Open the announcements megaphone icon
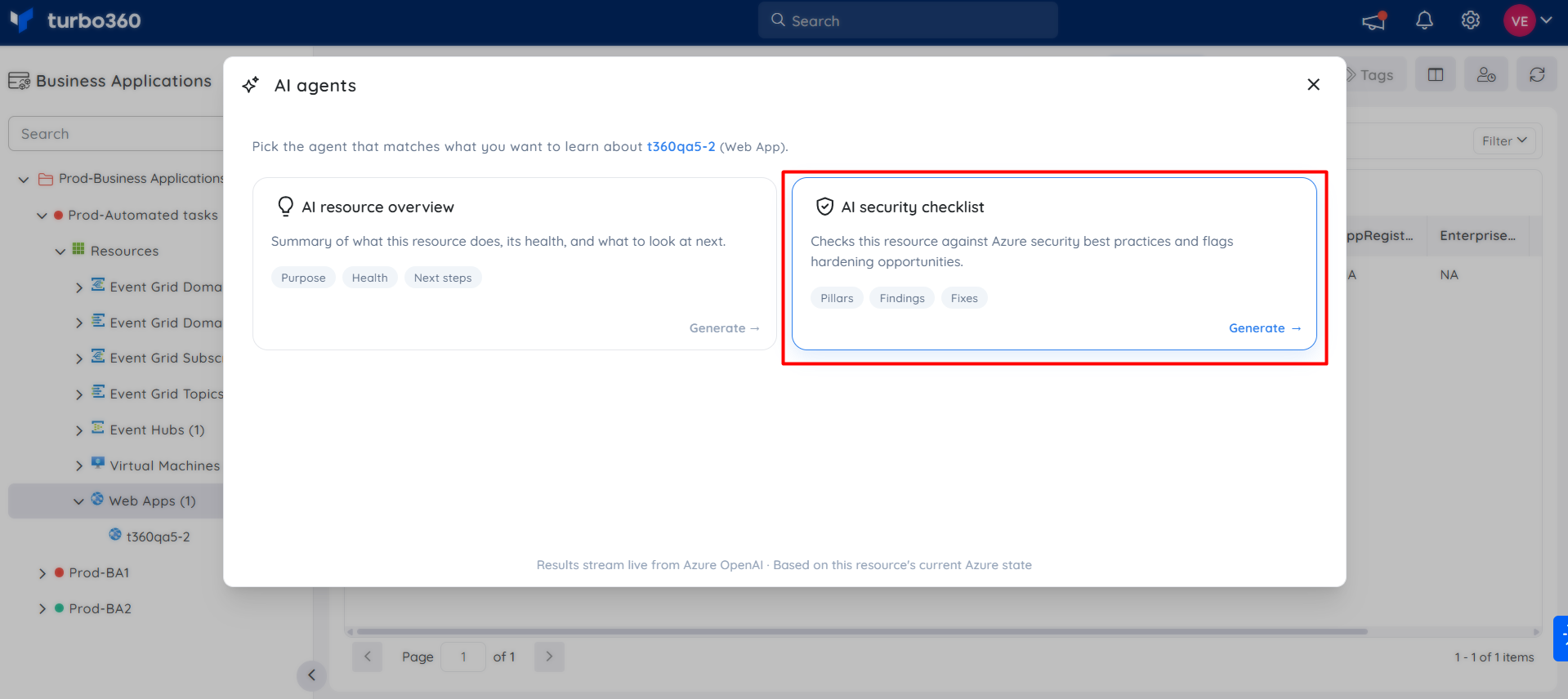1568x699 pixels. click(1374, 20)
